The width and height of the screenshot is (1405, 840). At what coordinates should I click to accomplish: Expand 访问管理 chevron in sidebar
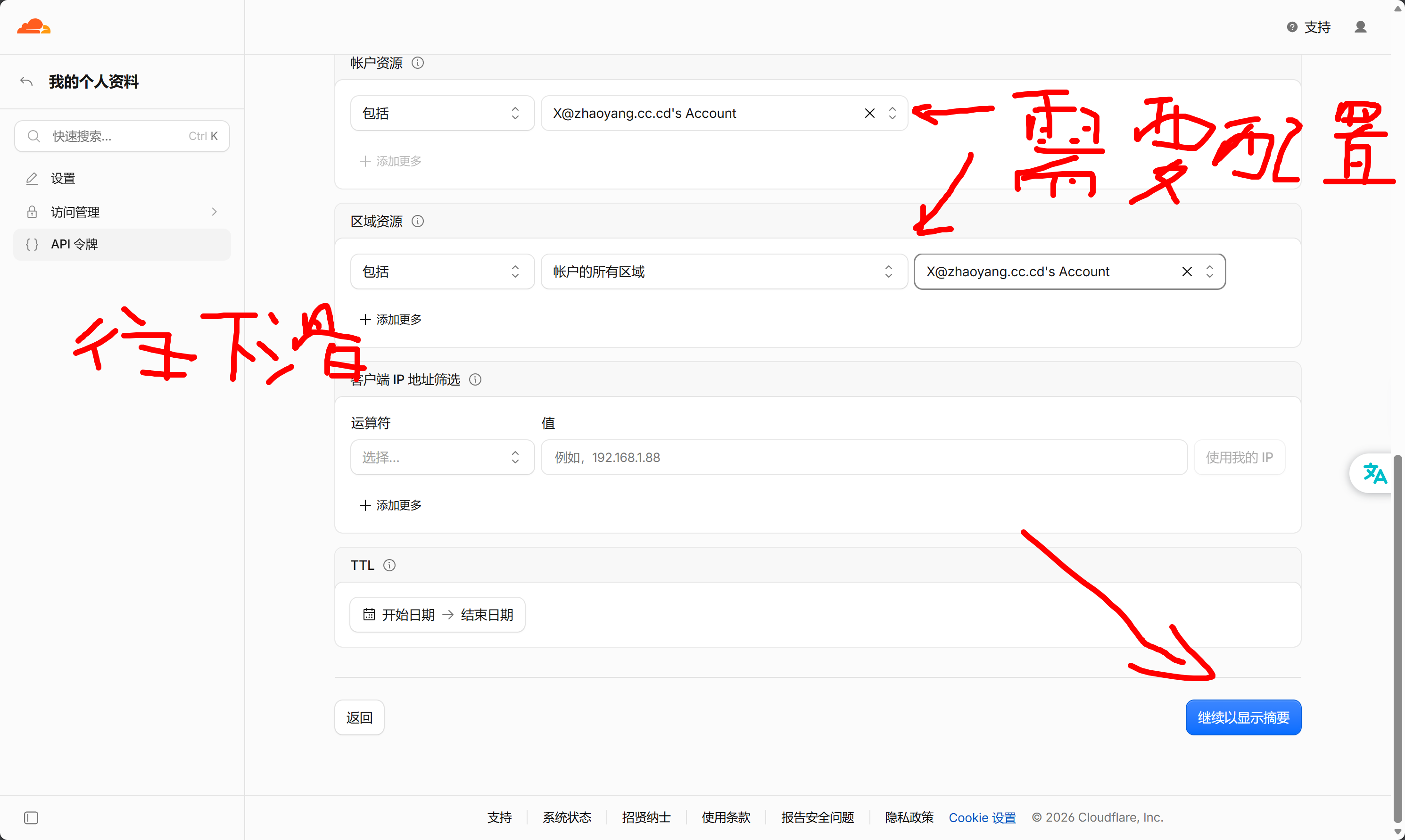[214, 212]
